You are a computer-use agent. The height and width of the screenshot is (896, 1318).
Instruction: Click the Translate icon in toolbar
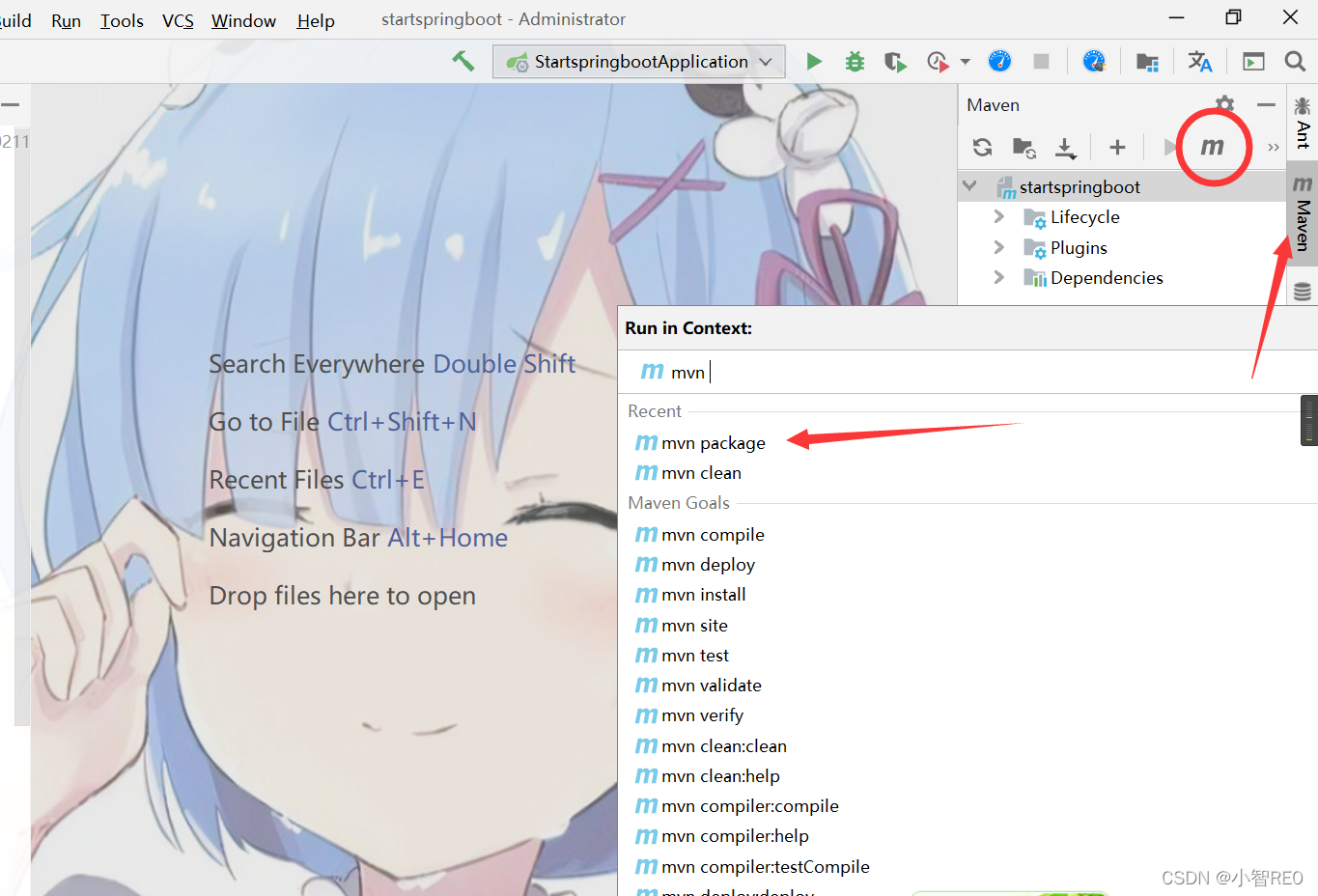[1199, 62]
